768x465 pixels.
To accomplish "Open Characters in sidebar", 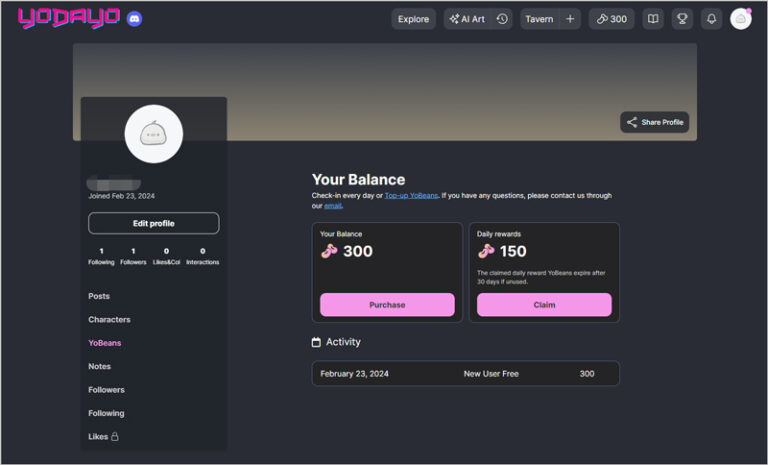I will click(x=109, y=319).
